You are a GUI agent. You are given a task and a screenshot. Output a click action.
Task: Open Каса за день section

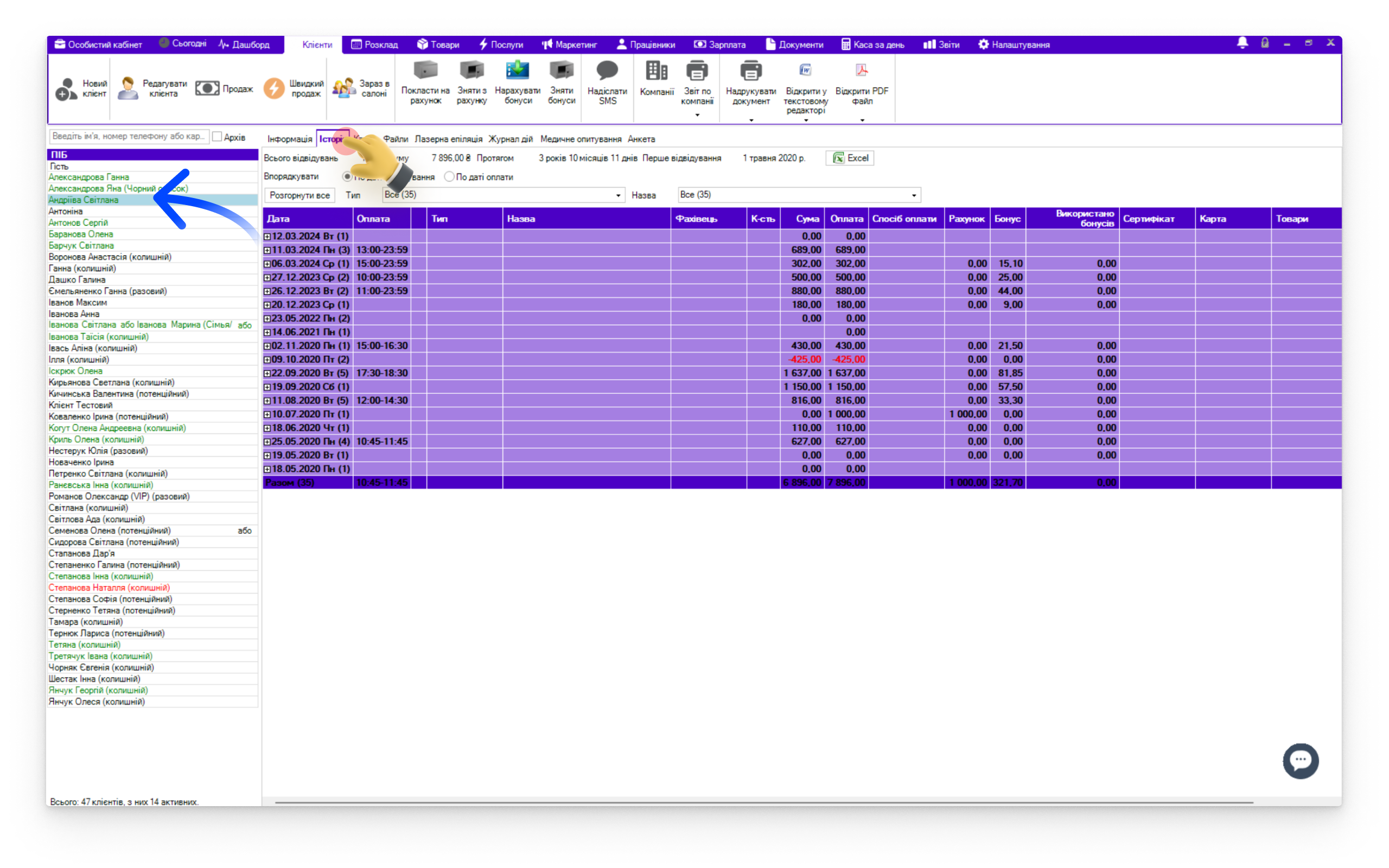pos(872,44)
